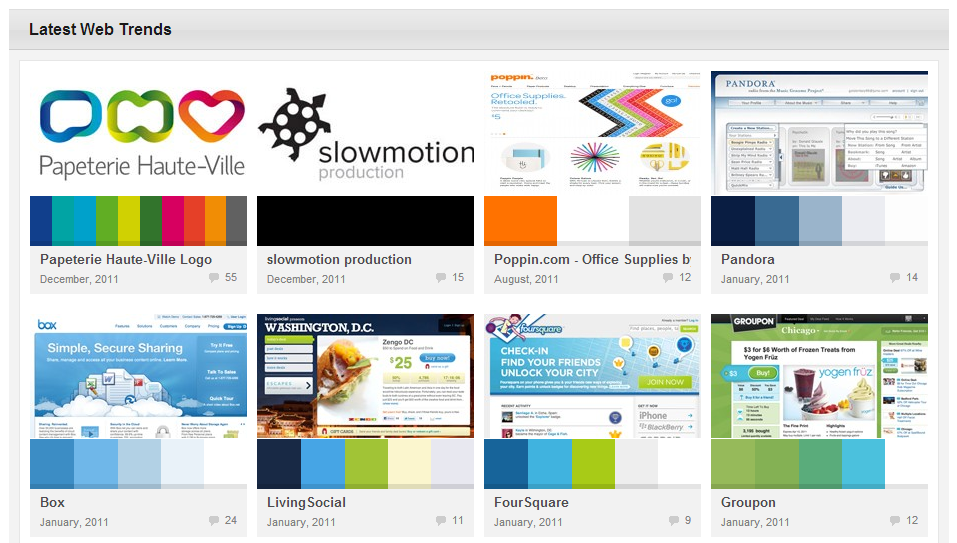This screenshot has width=957, height=543.
Task: Click the comment icon on LivingSocial card
Action: point(441,521)
